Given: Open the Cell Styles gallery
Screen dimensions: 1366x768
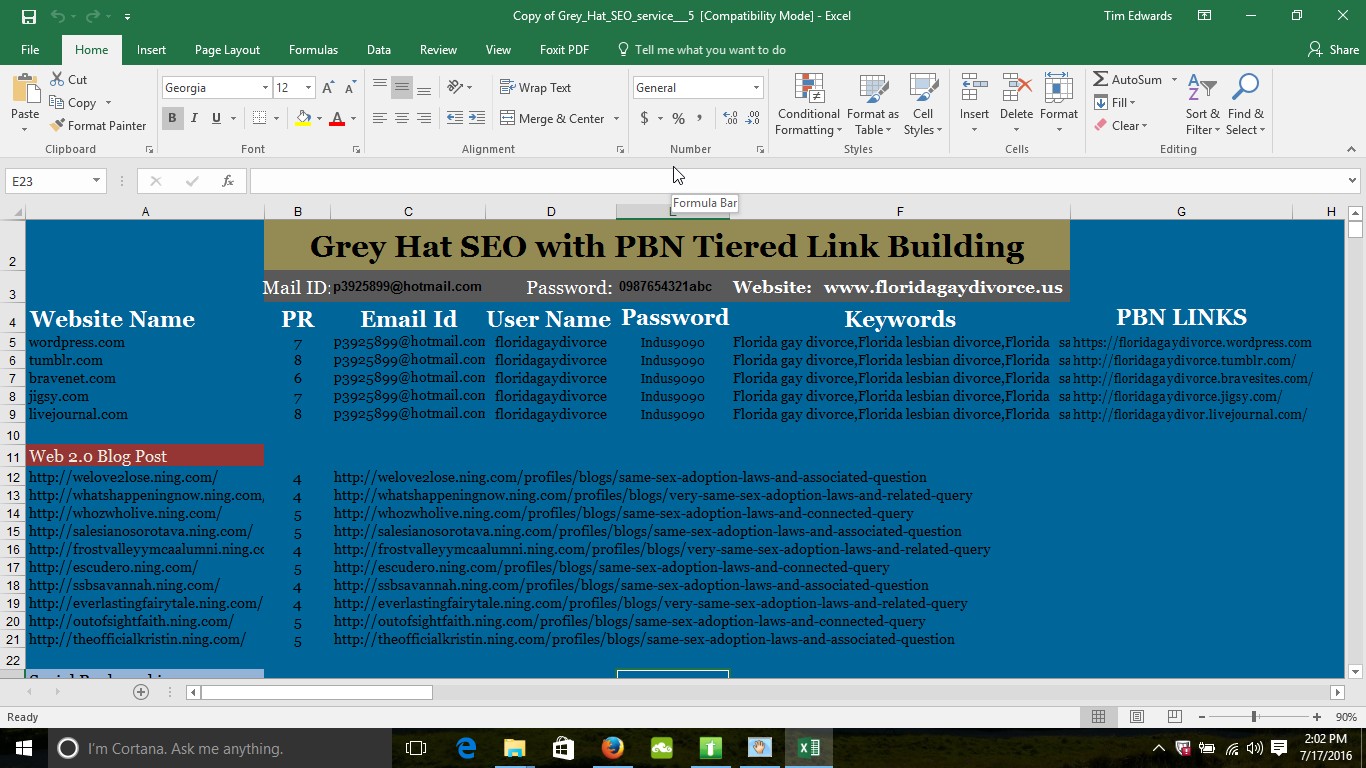Looking at the screenshot, I should tap(922, 105).
